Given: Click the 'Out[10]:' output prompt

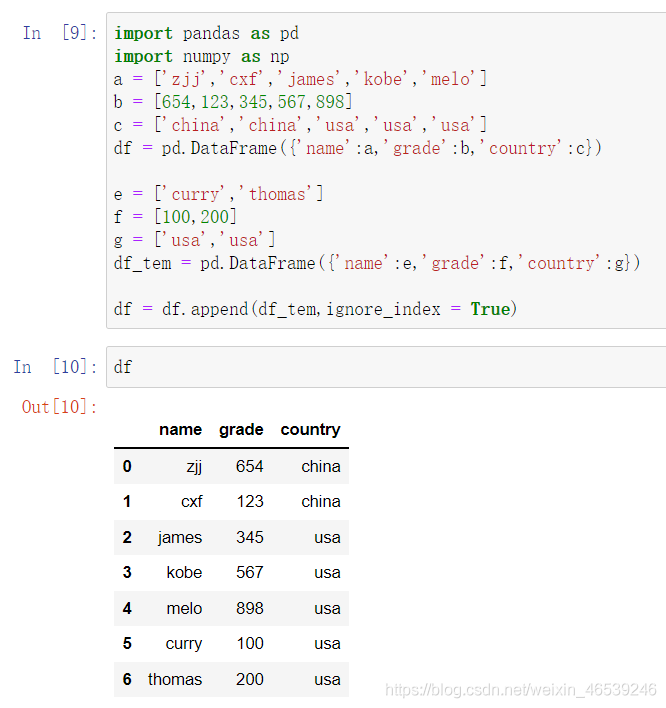Looking at the screenshot, I should coord(60,407).
